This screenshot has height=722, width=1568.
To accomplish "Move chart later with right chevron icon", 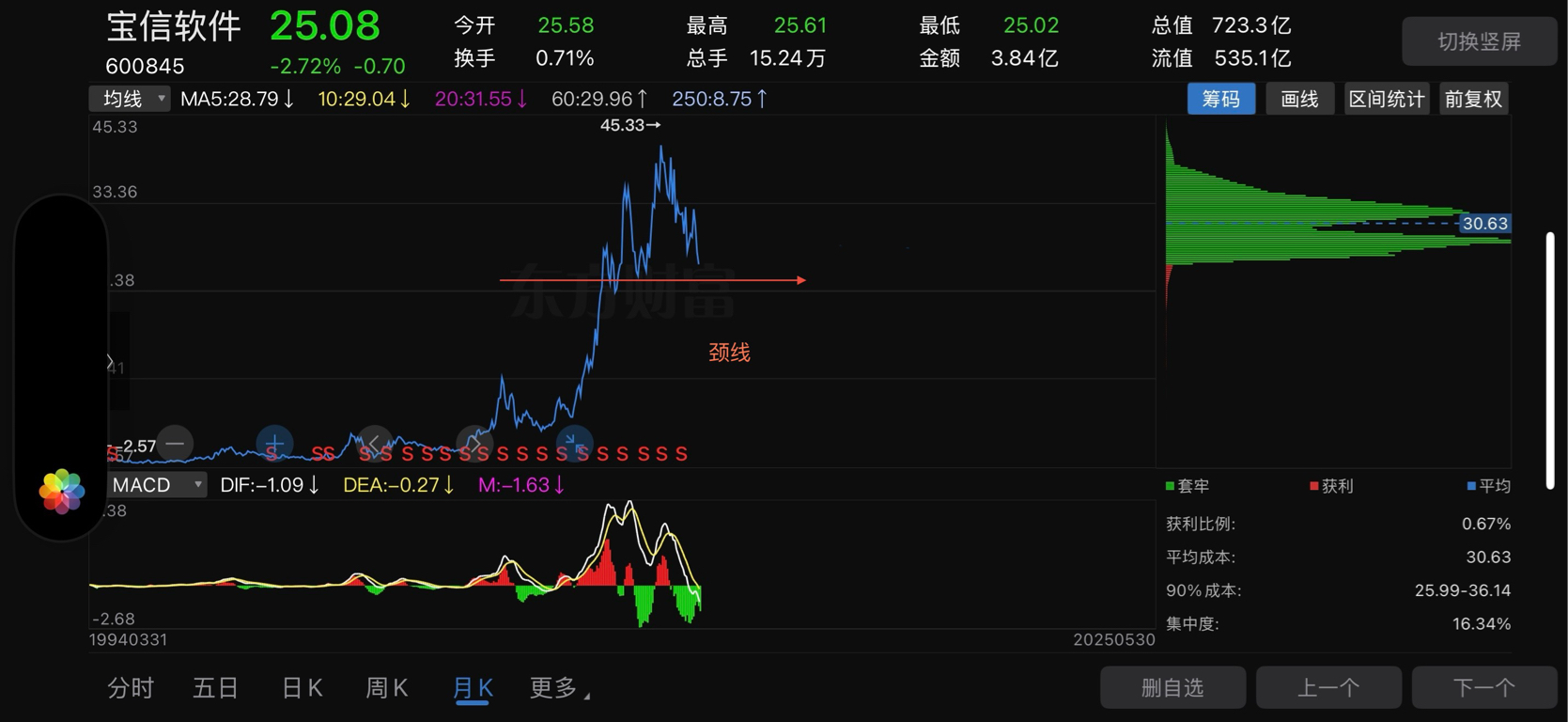I will 474,444.
